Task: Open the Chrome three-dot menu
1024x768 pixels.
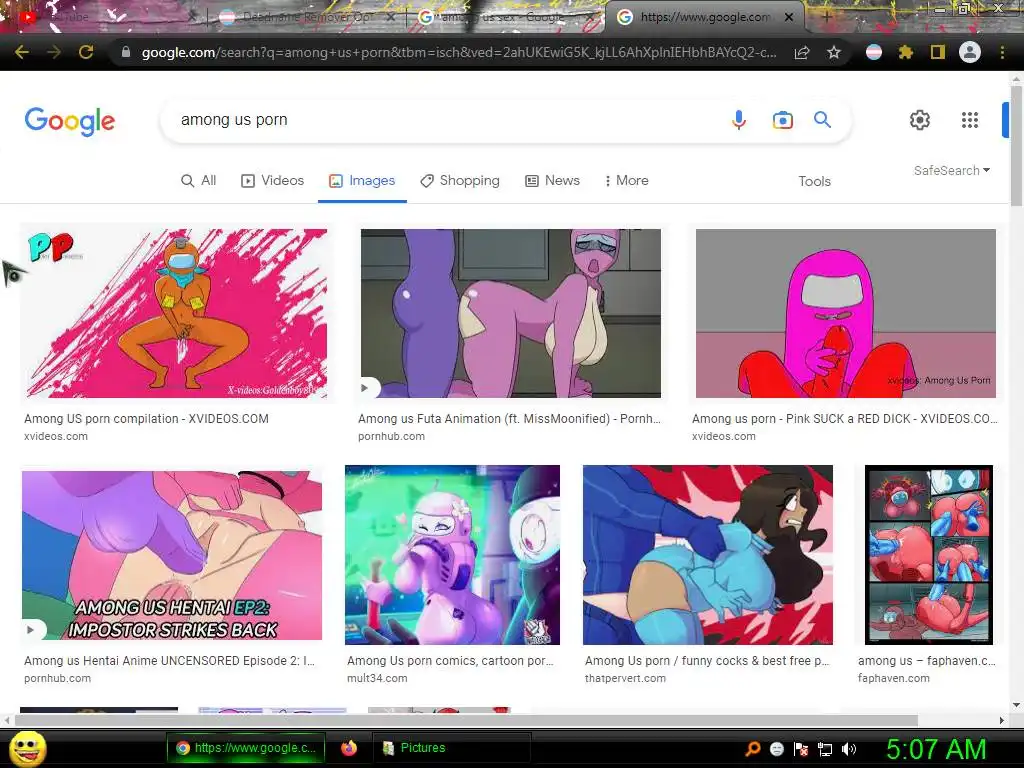Action: 1002,52
